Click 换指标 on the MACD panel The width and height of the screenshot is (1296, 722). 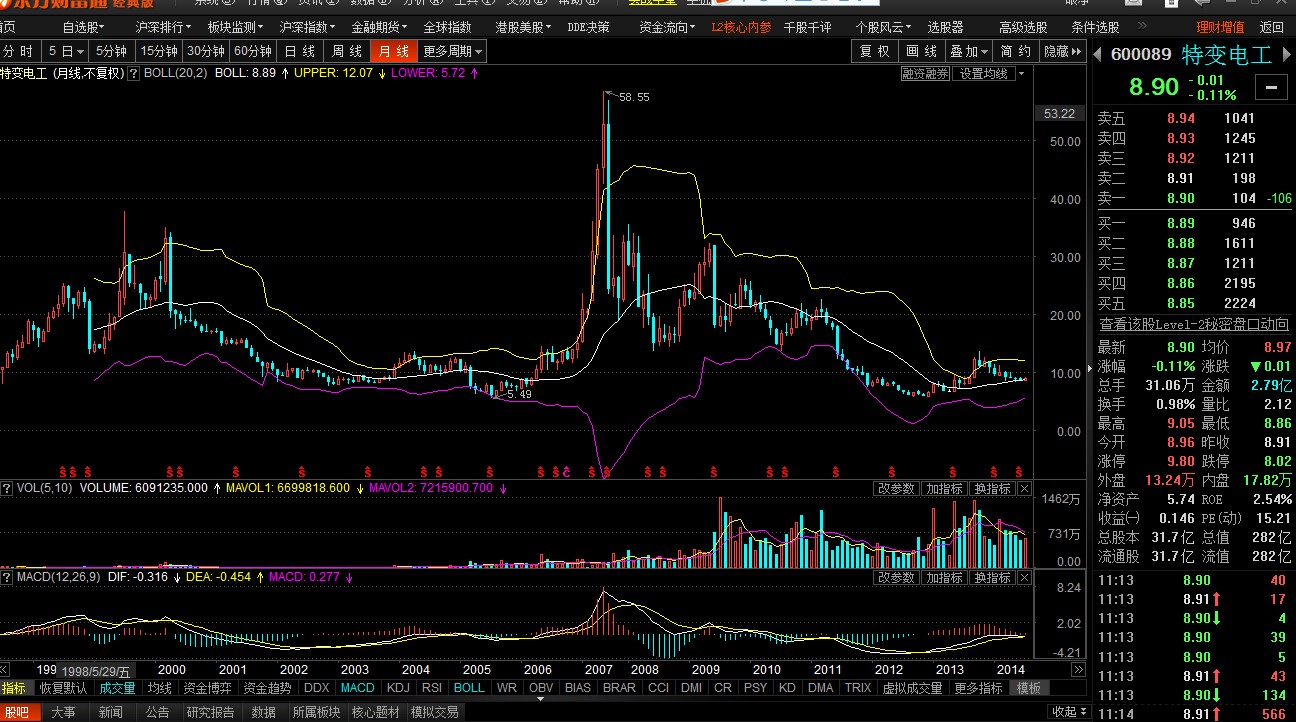point(992,577)
